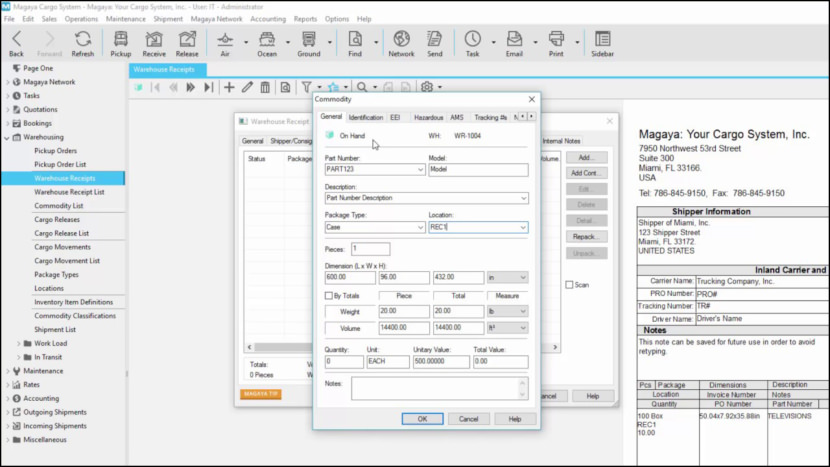Go to first record arrow icon
The width and height of the screenshot is (830, 467).
click(156, 87)
